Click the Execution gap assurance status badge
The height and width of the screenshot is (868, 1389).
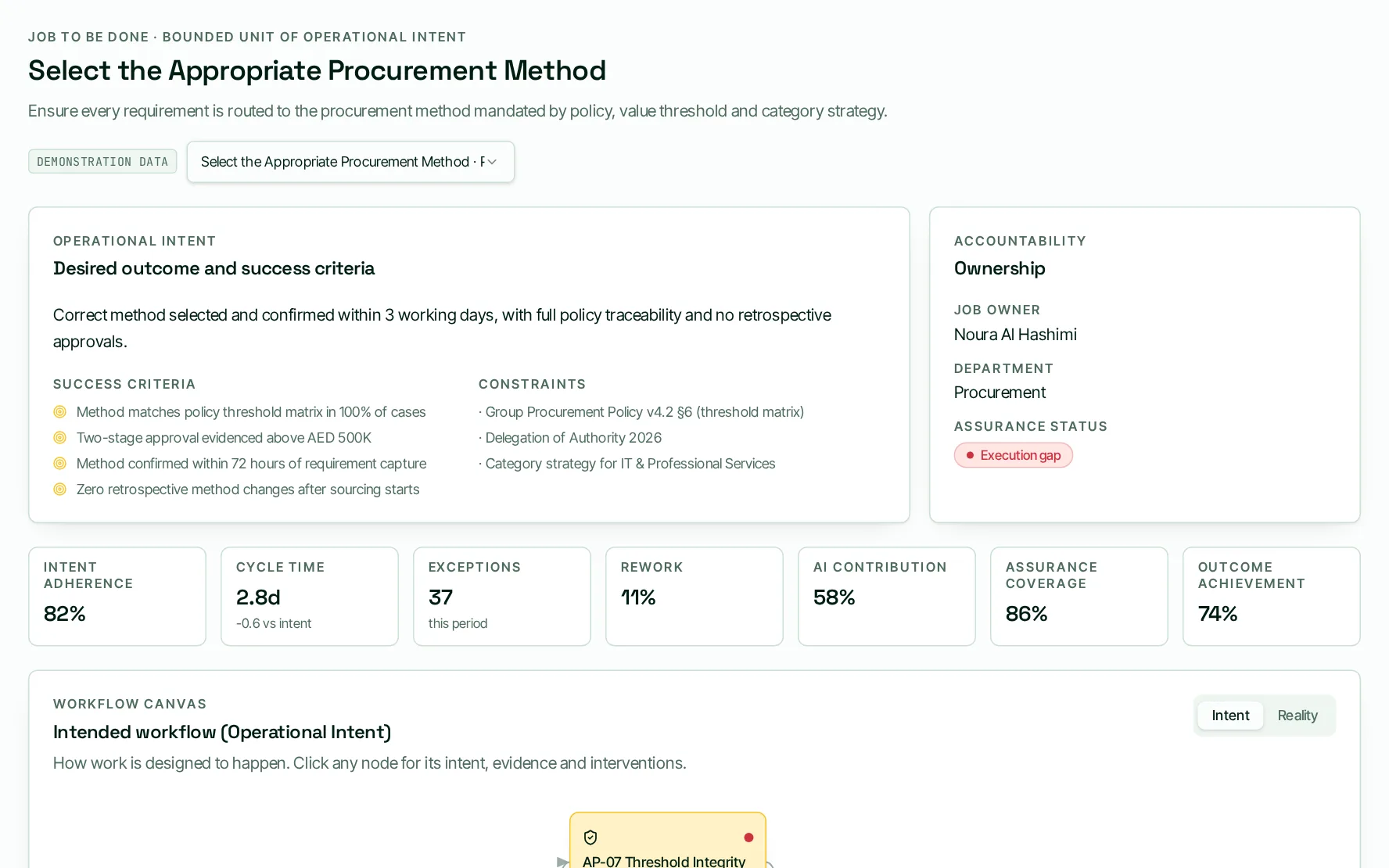click(1013, 455)
